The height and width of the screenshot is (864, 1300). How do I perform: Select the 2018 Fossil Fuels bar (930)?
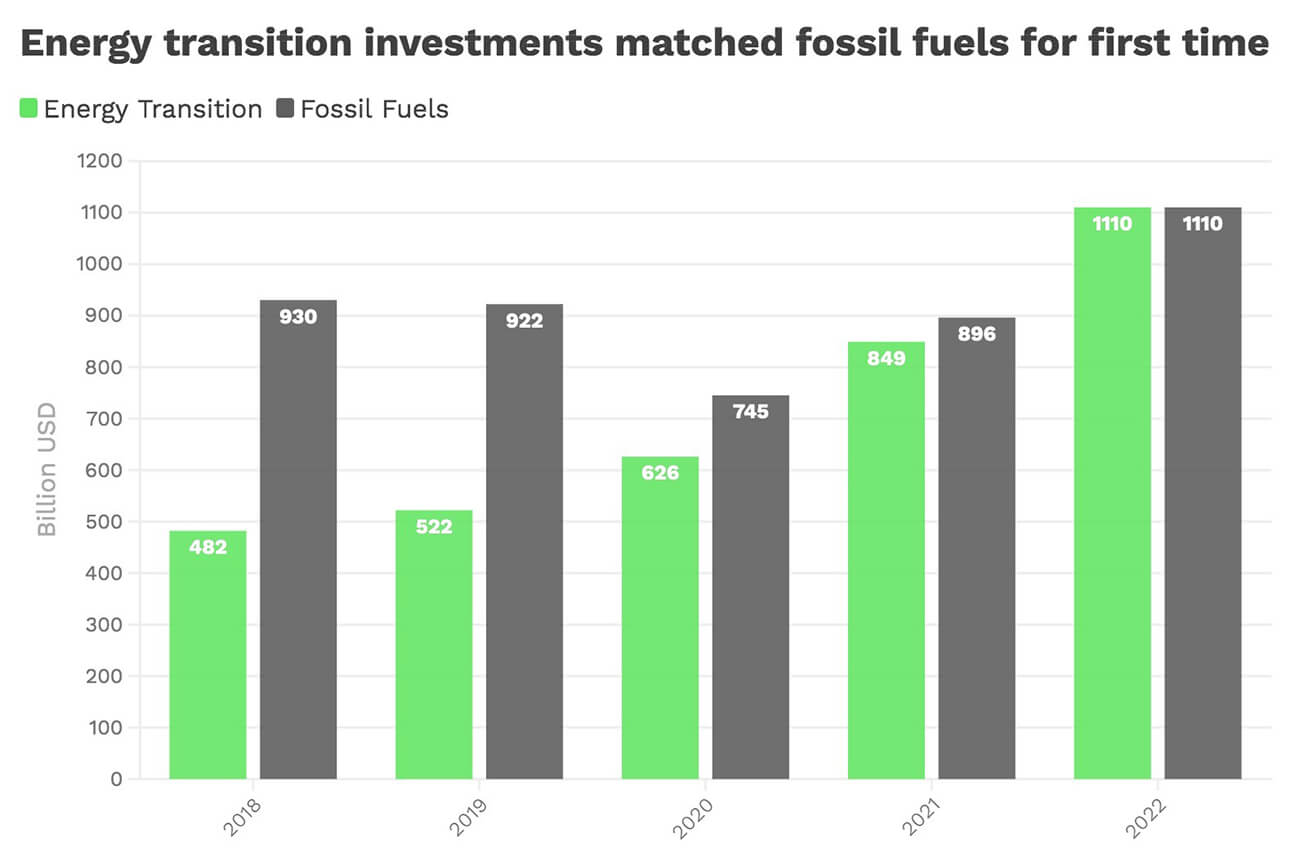pyautogui.click(x=298, y=540)
